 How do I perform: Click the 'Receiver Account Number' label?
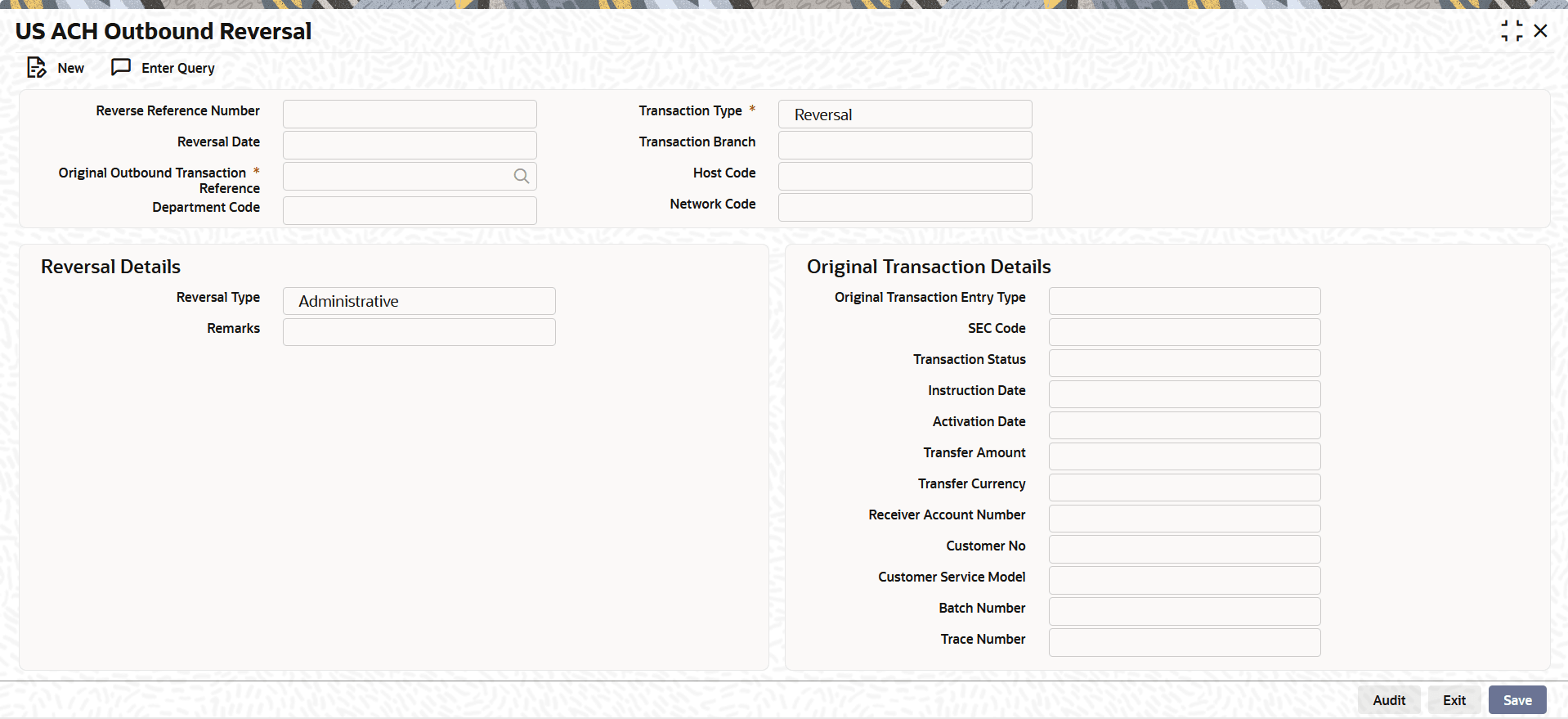tap(947, 515)
